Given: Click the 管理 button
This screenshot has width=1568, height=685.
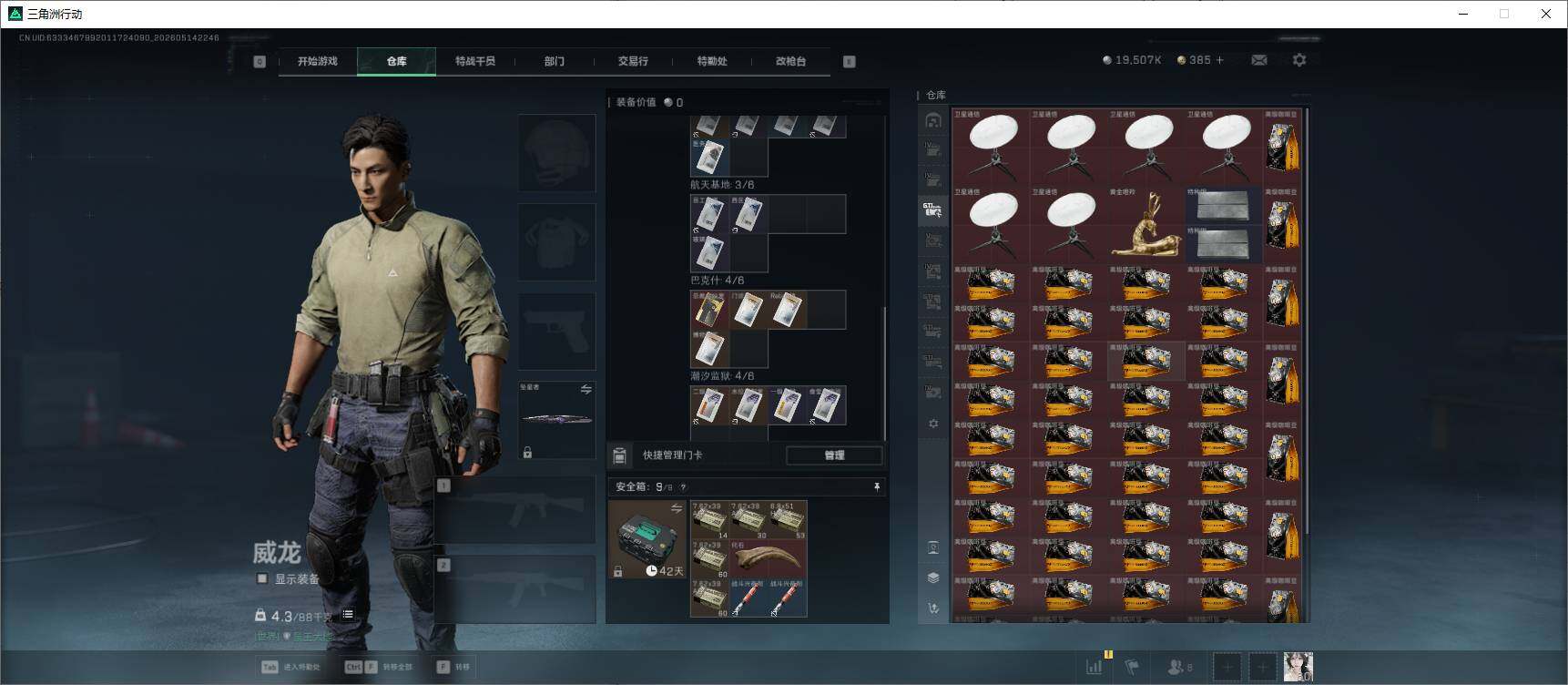Looking at the screenshot, I should [834, 455].
